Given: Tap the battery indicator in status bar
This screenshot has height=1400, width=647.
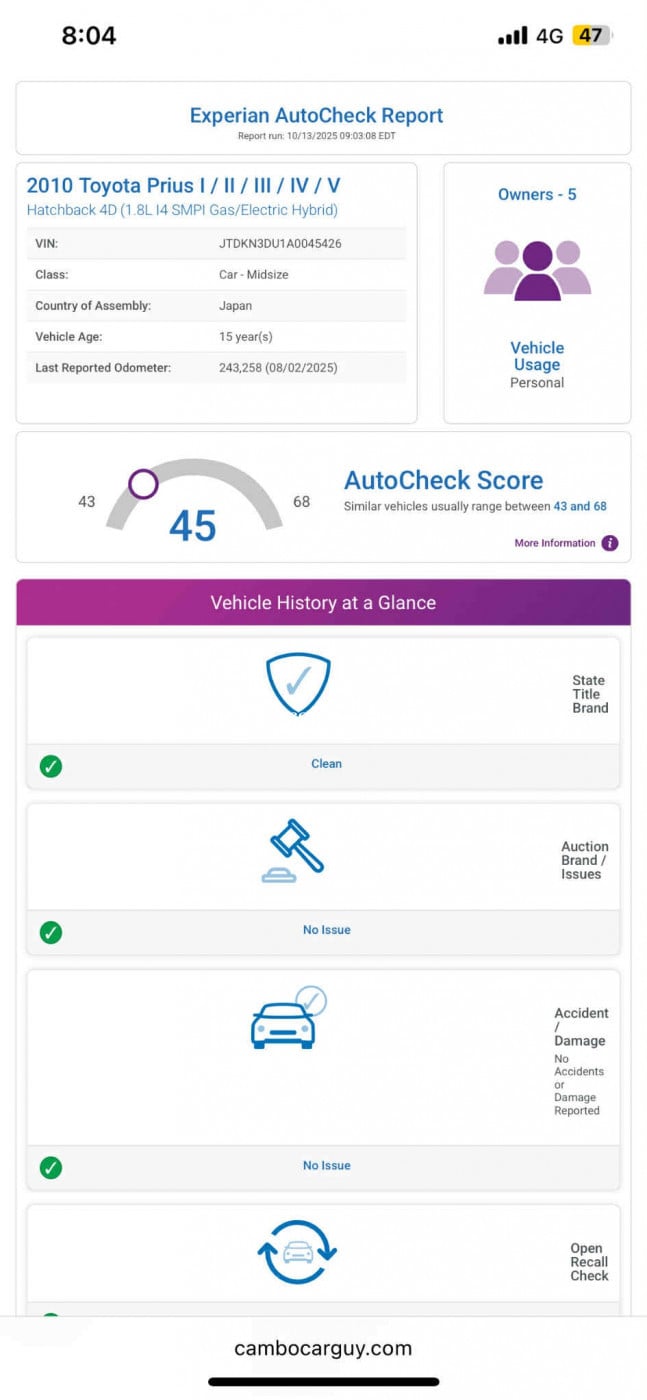Looking at the screenshot, I should click(591, 36).
